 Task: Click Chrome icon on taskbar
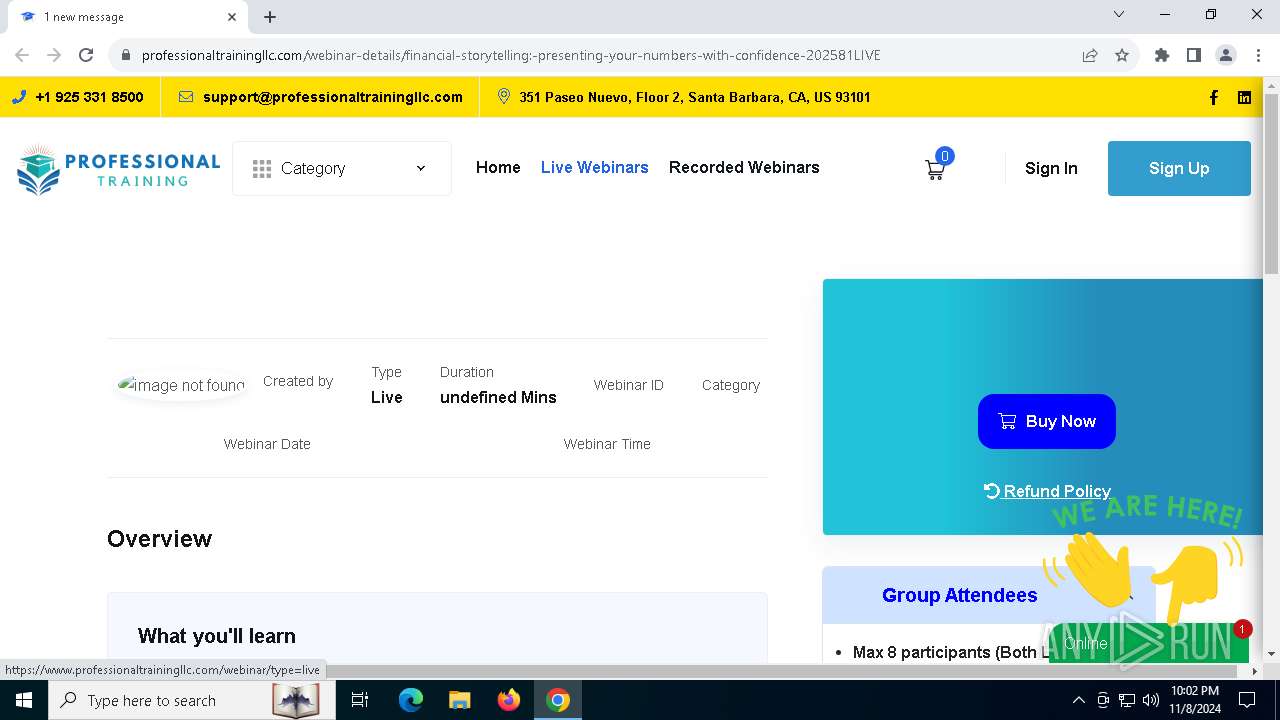click(x=558, y=700)
